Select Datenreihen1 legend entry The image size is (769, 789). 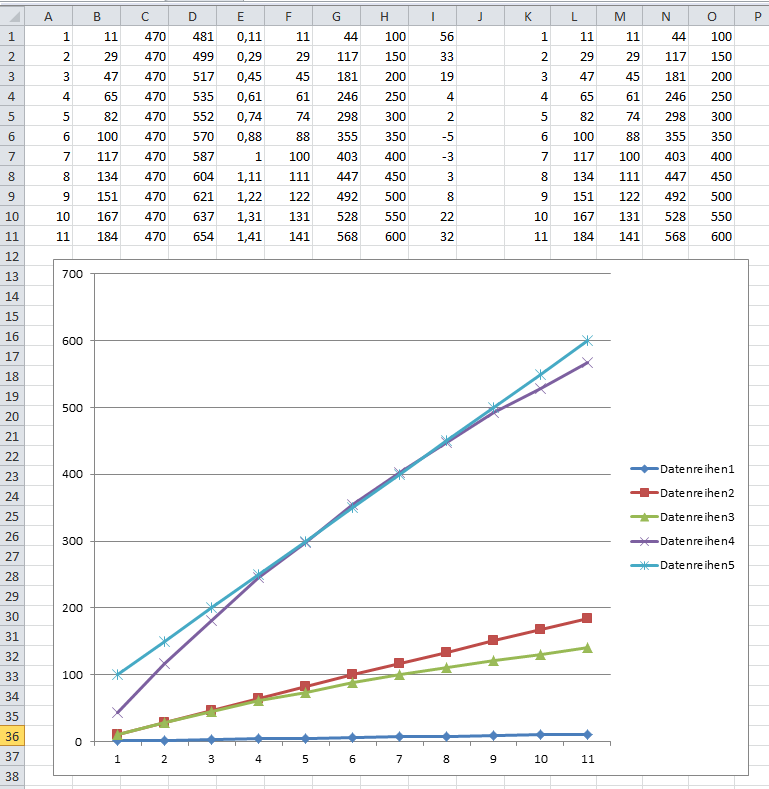tap(682, 469)
